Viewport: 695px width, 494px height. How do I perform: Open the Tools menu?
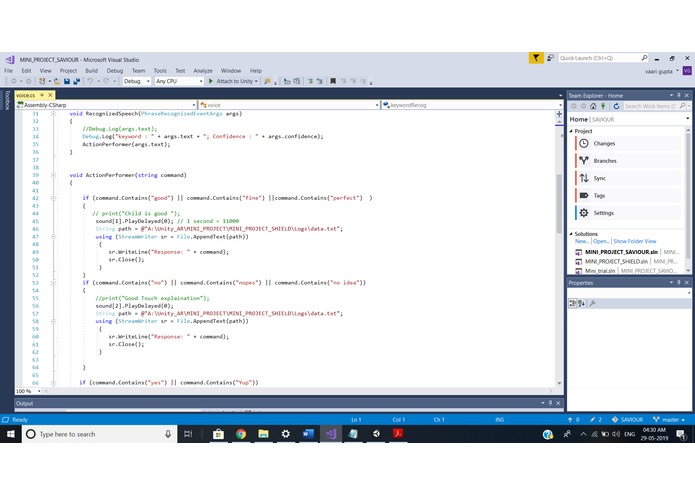pos(160,70)
